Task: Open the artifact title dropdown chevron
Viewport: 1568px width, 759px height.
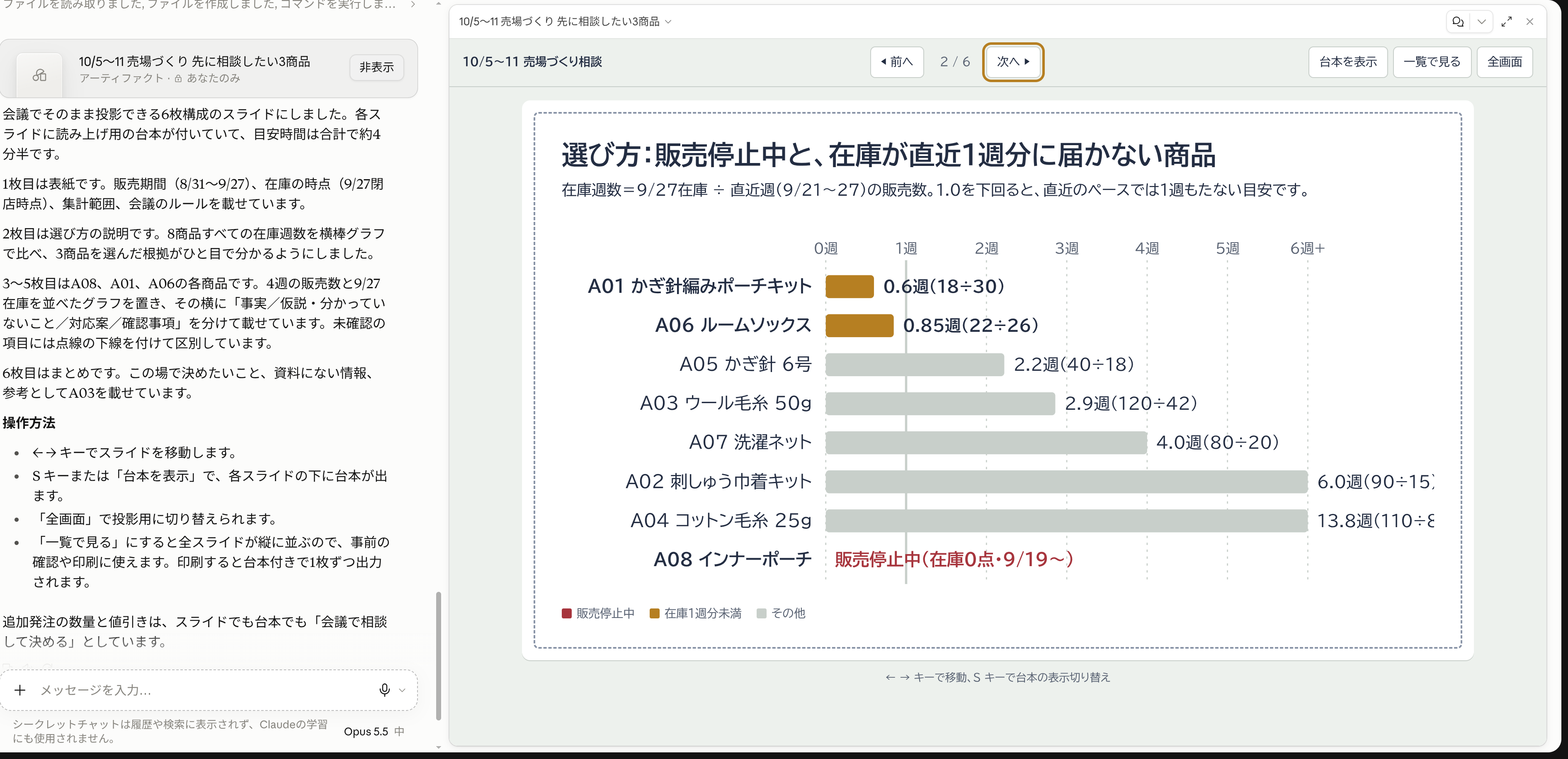Action: pyautogui.click(x=668, y=21)
